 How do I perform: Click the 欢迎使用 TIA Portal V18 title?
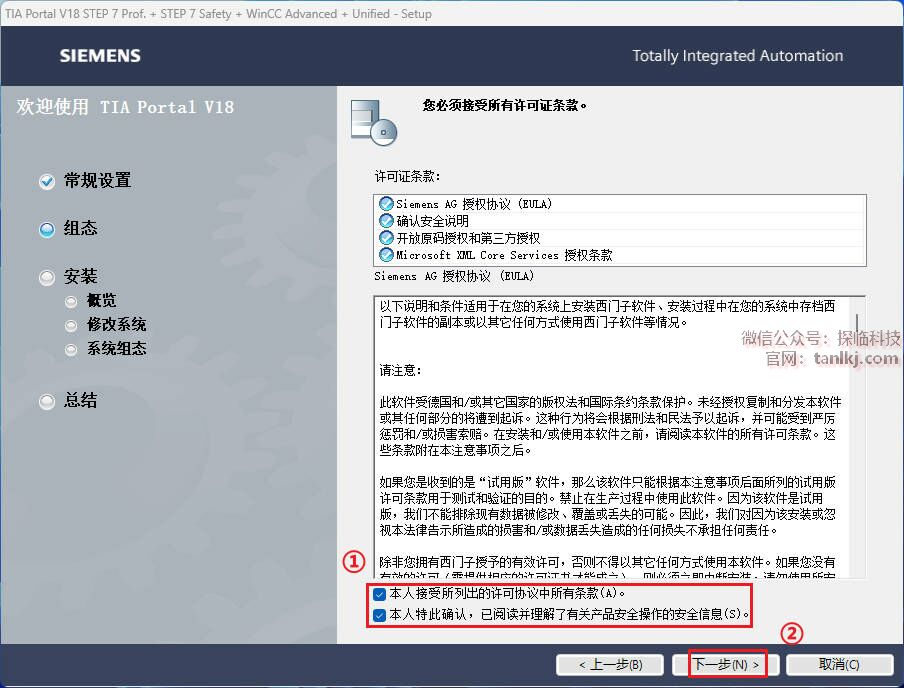point(125,107)
